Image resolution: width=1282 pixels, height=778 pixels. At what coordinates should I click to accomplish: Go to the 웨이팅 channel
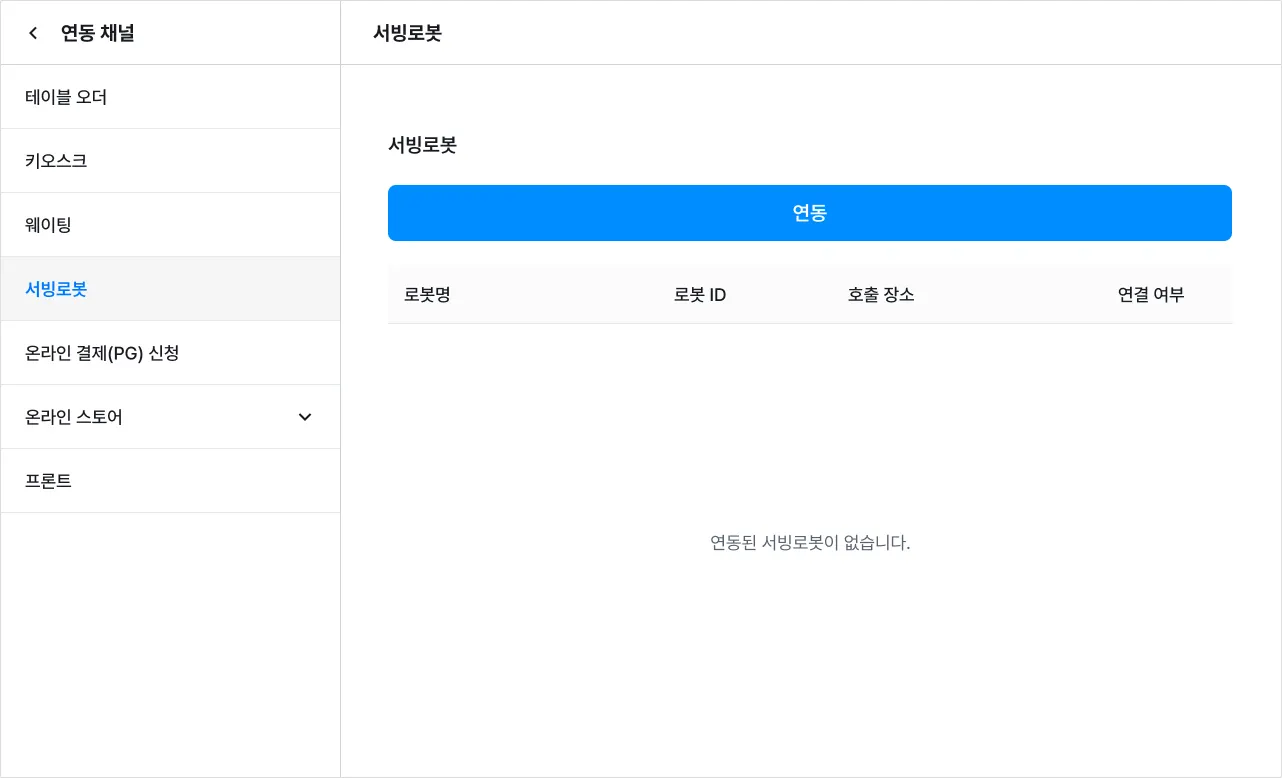click(x=48, y=225)
